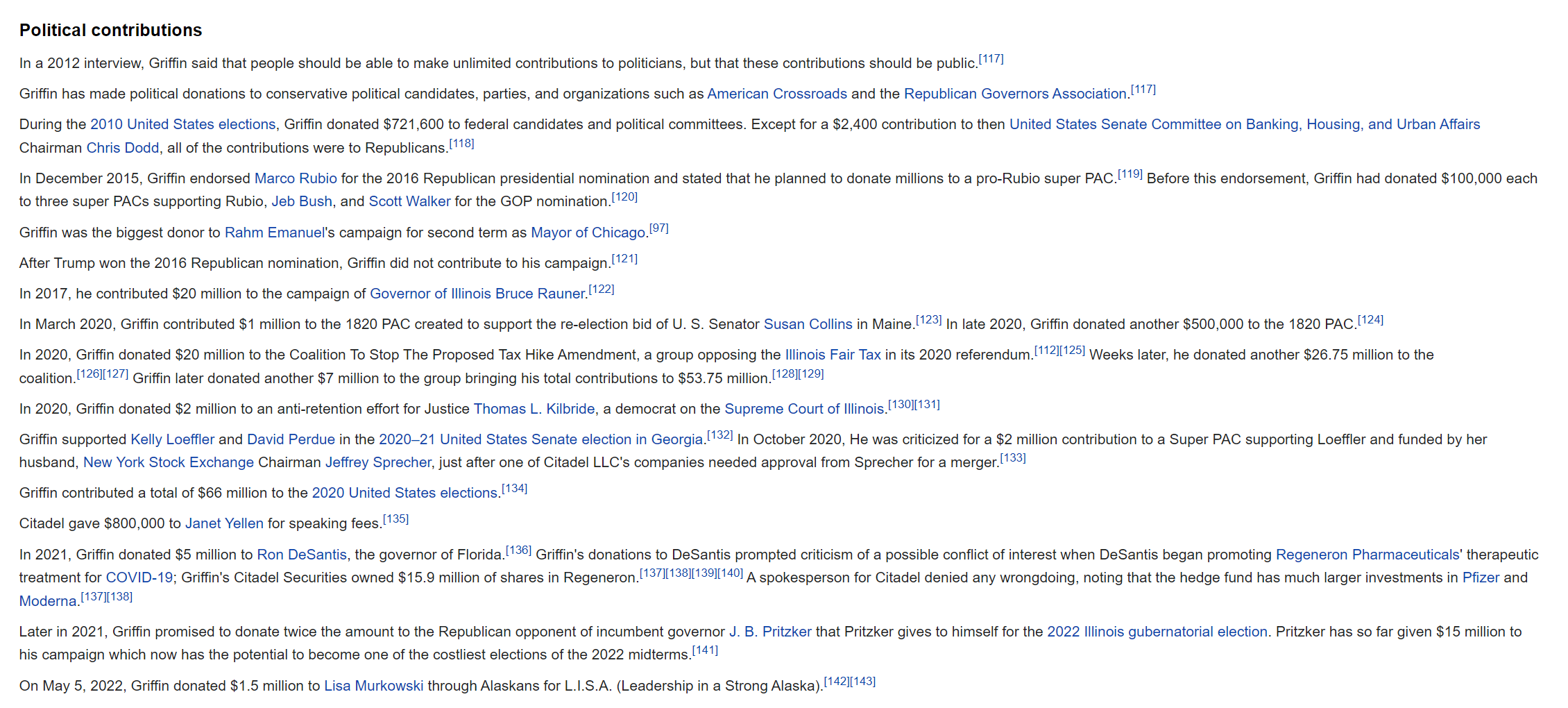Jump to citation [124]
This screenshot has width=1568, height=708.
[x=1370, y=320]
